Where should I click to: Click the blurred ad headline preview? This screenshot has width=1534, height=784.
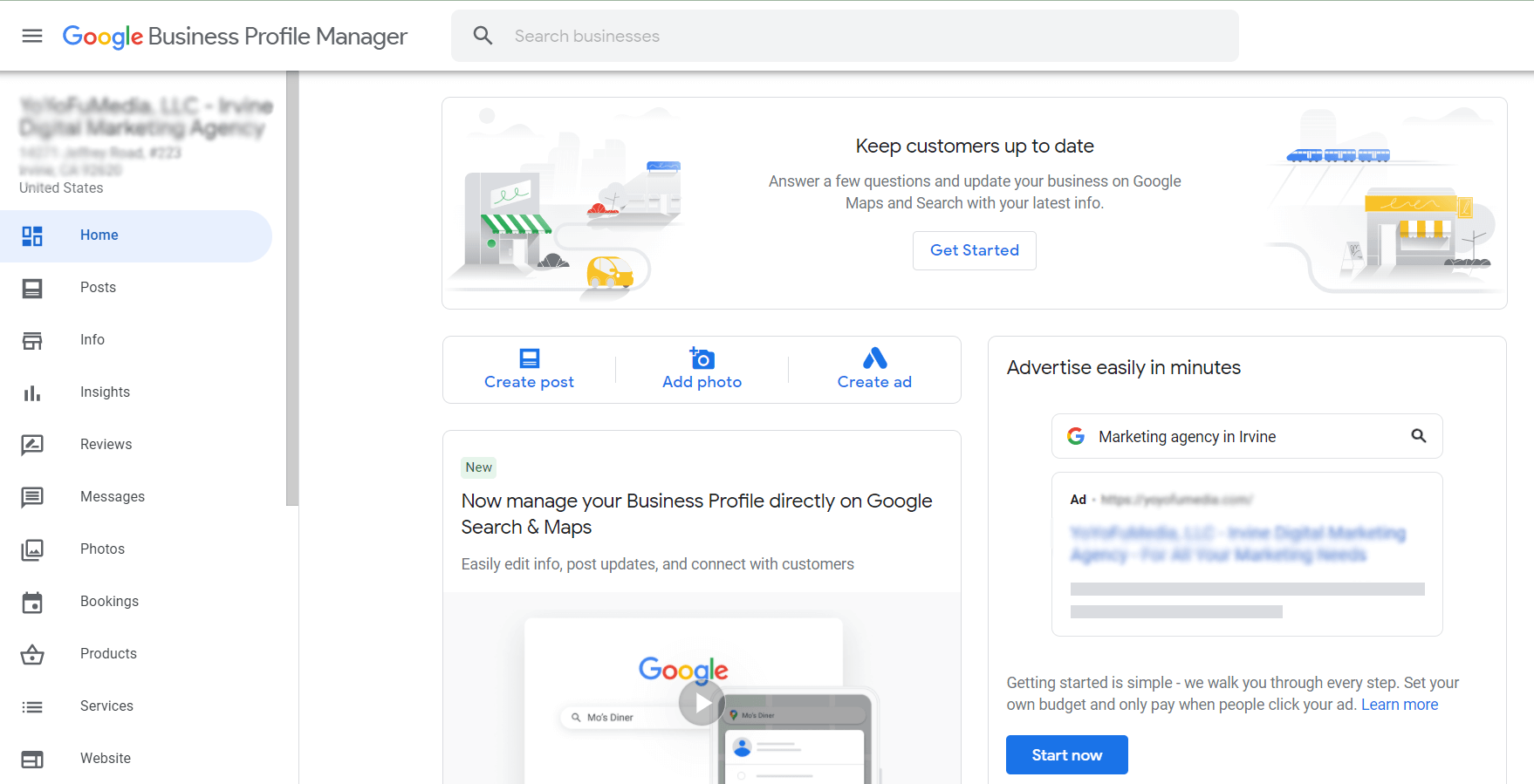pyautogui.click(x=1237, y=543)
